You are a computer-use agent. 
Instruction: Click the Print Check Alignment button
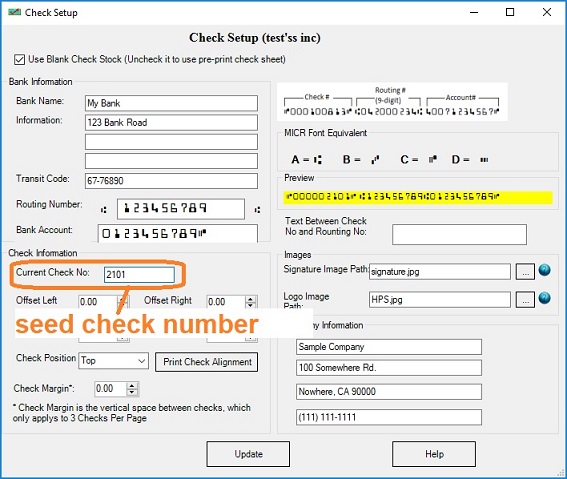click(x=206, y=362)
